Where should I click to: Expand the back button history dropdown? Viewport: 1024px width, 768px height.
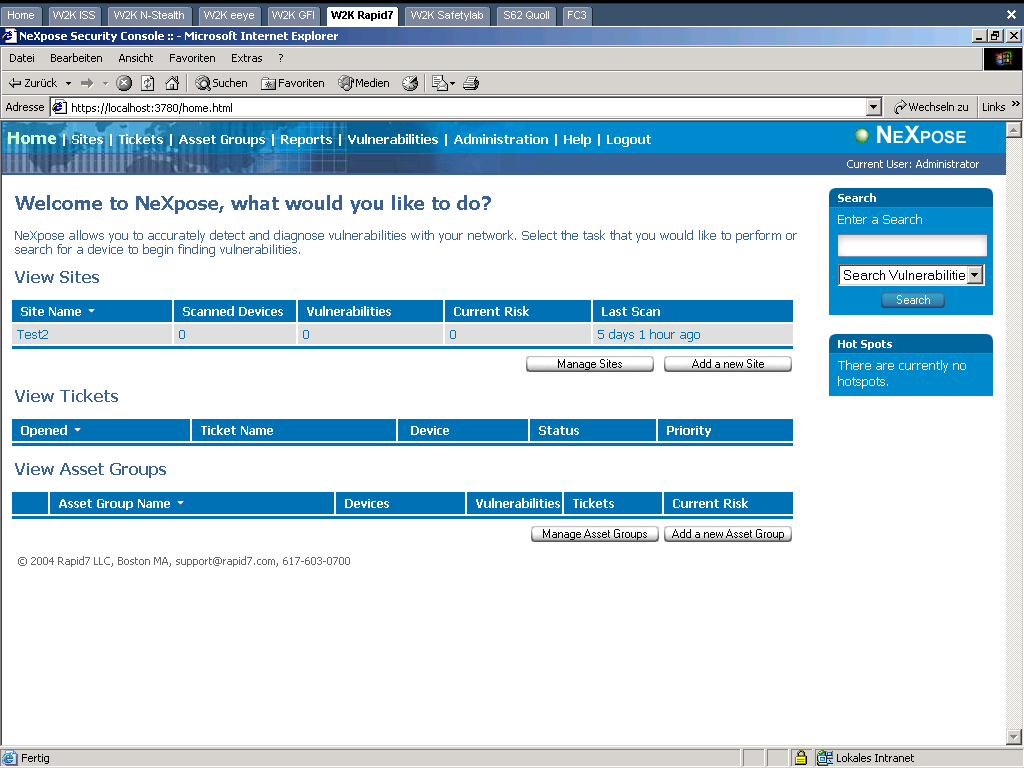tap(68, 84)
